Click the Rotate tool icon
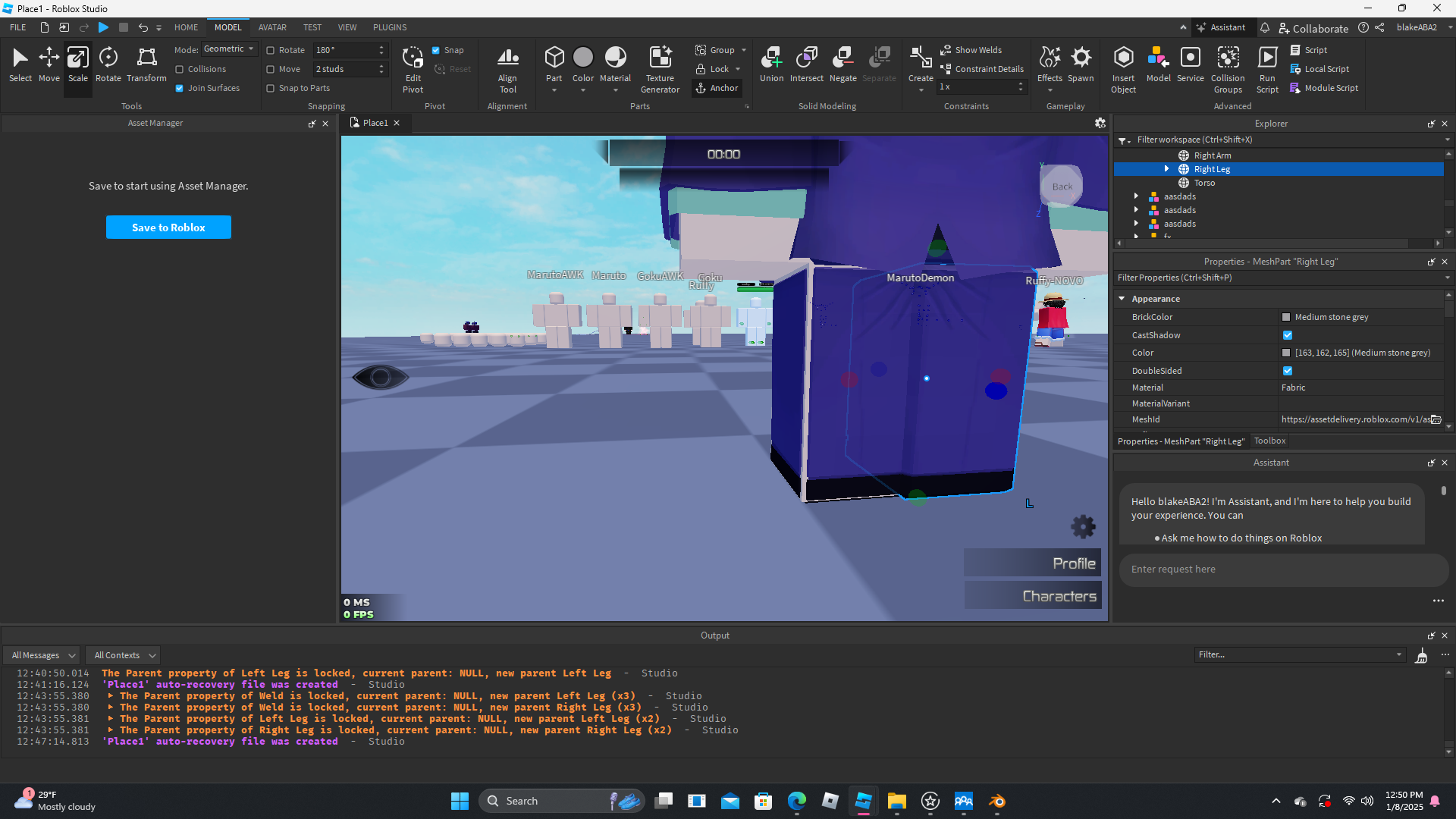The image size is (1456, 819). pyautogui.click(x=108, y=58)
